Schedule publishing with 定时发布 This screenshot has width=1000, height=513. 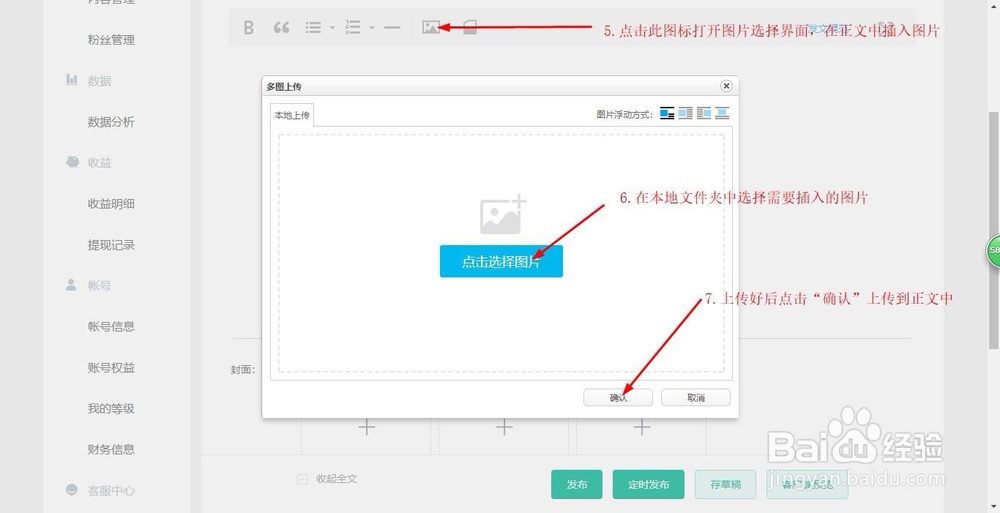tap(649, 484)
